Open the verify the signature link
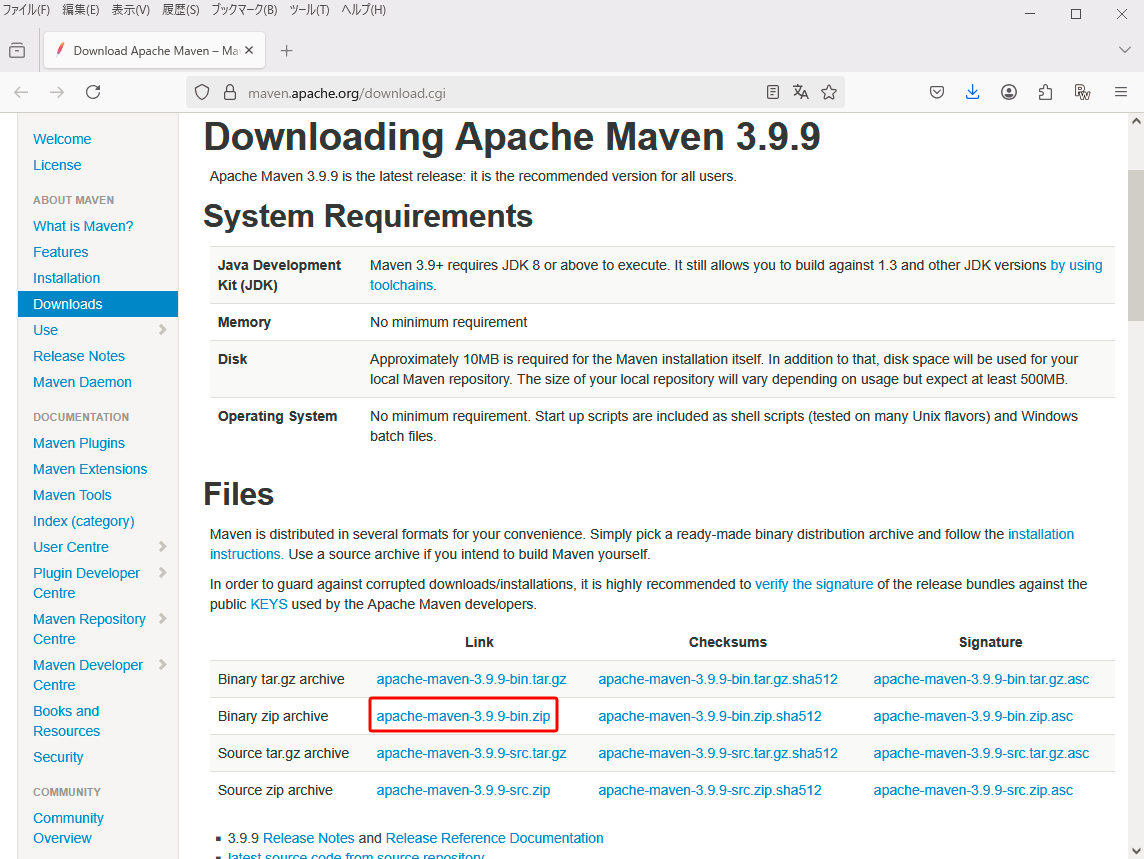This screenshot has width=1144, height=859. click(x=813, y=584)
